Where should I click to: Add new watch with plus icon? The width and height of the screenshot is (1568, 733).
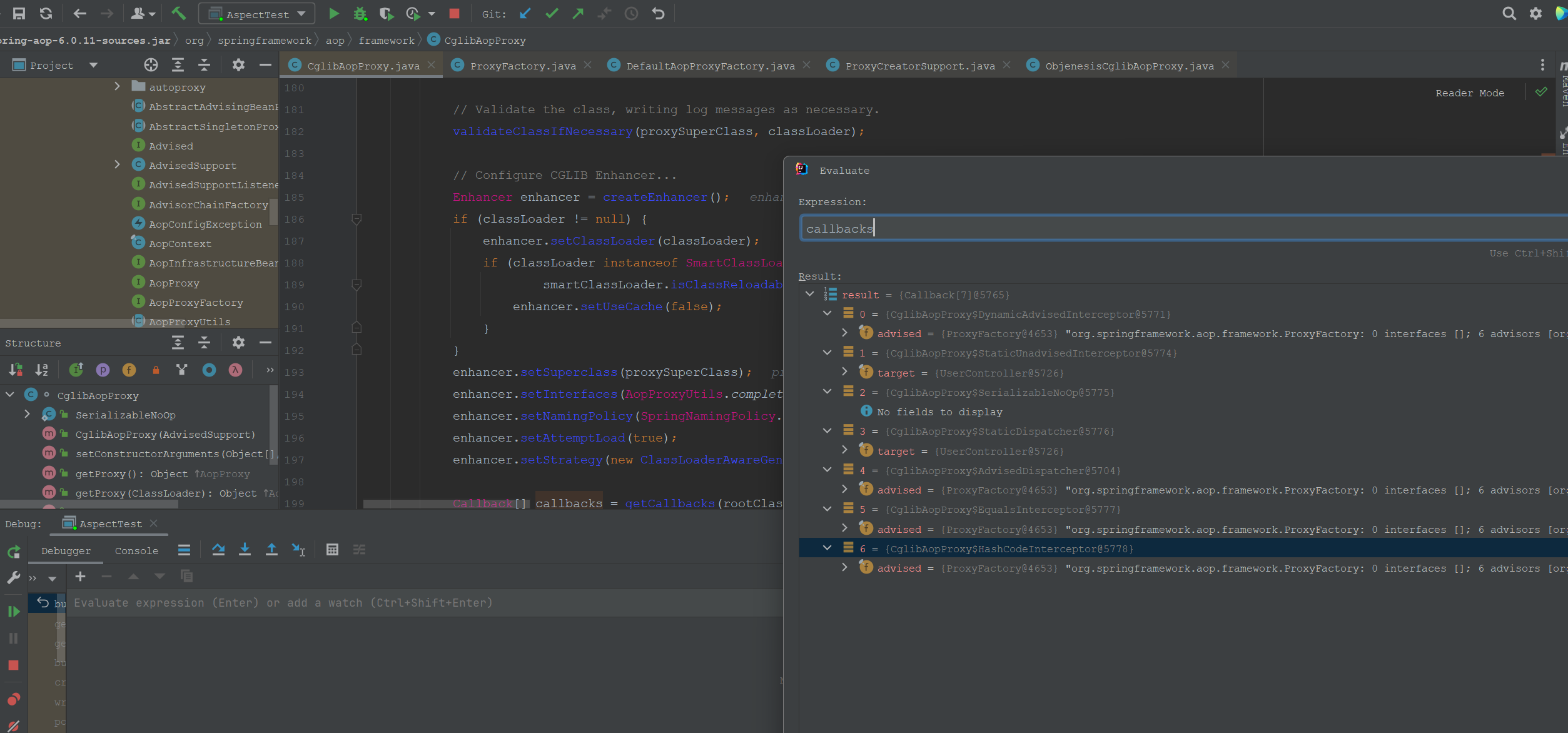(x=80, y=576)
